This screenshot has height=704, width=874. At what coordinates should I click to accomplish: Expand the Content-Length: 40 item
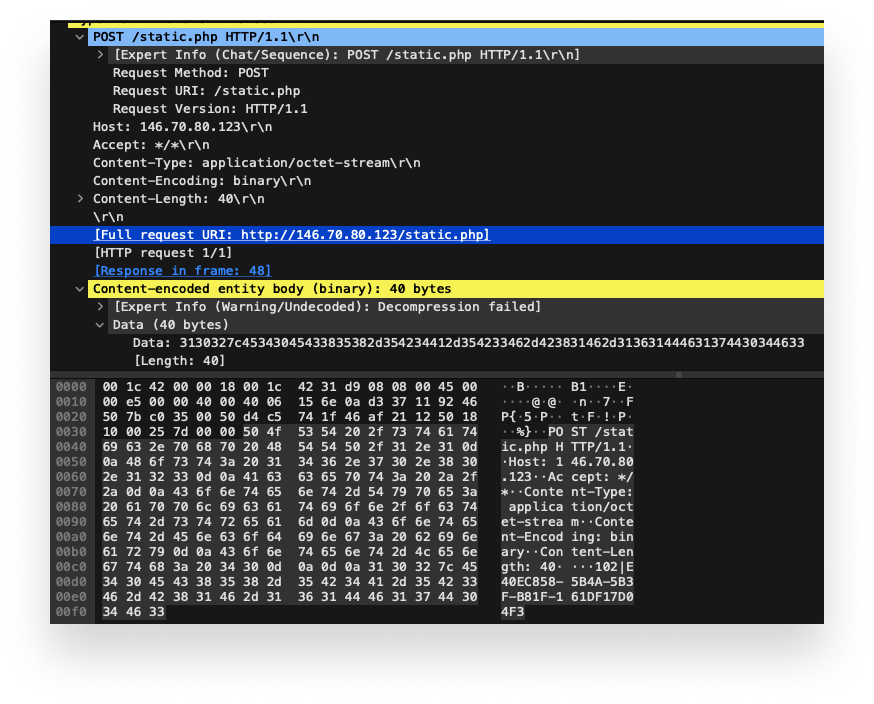[81, 198]
